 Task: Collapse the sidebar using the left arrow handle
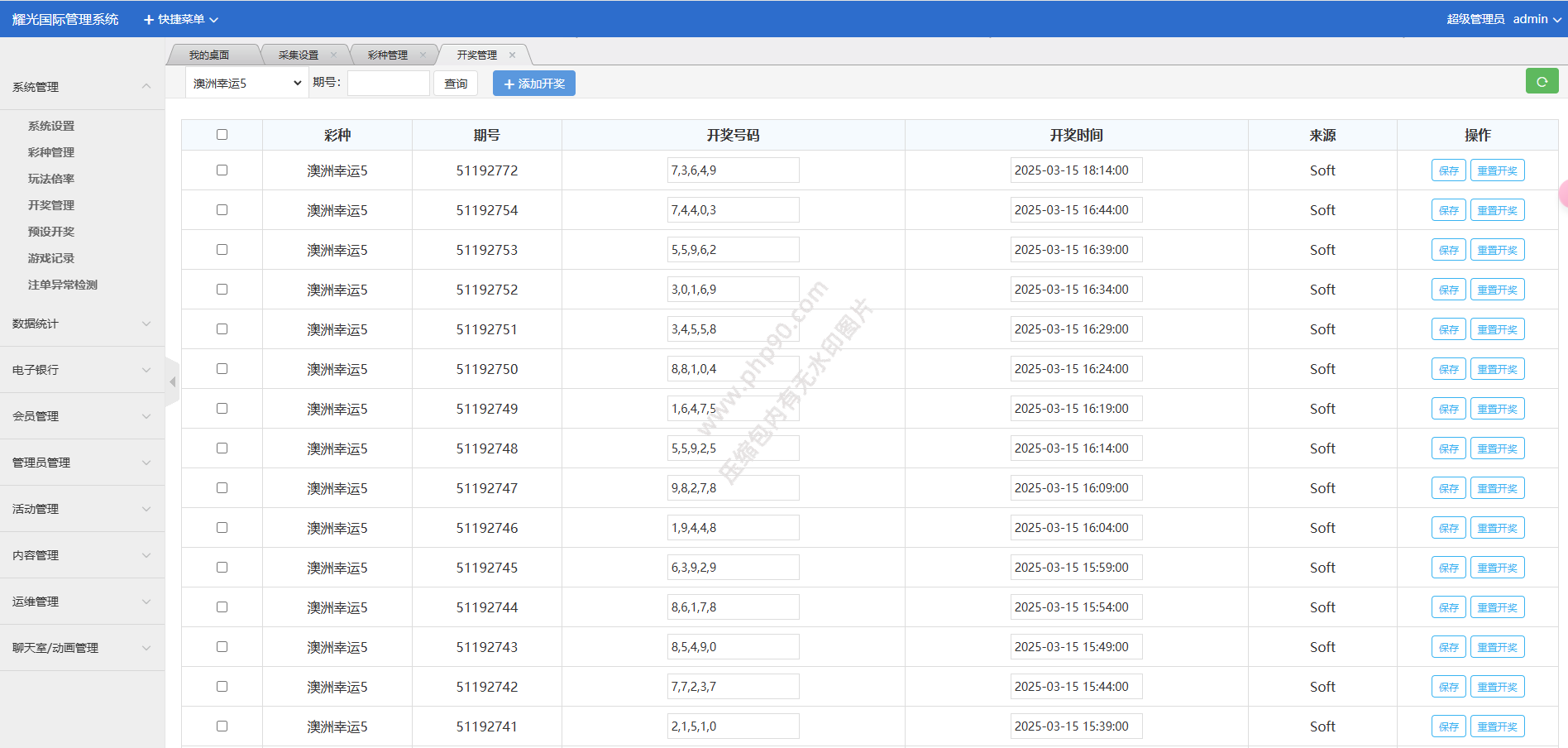point(172,382)
